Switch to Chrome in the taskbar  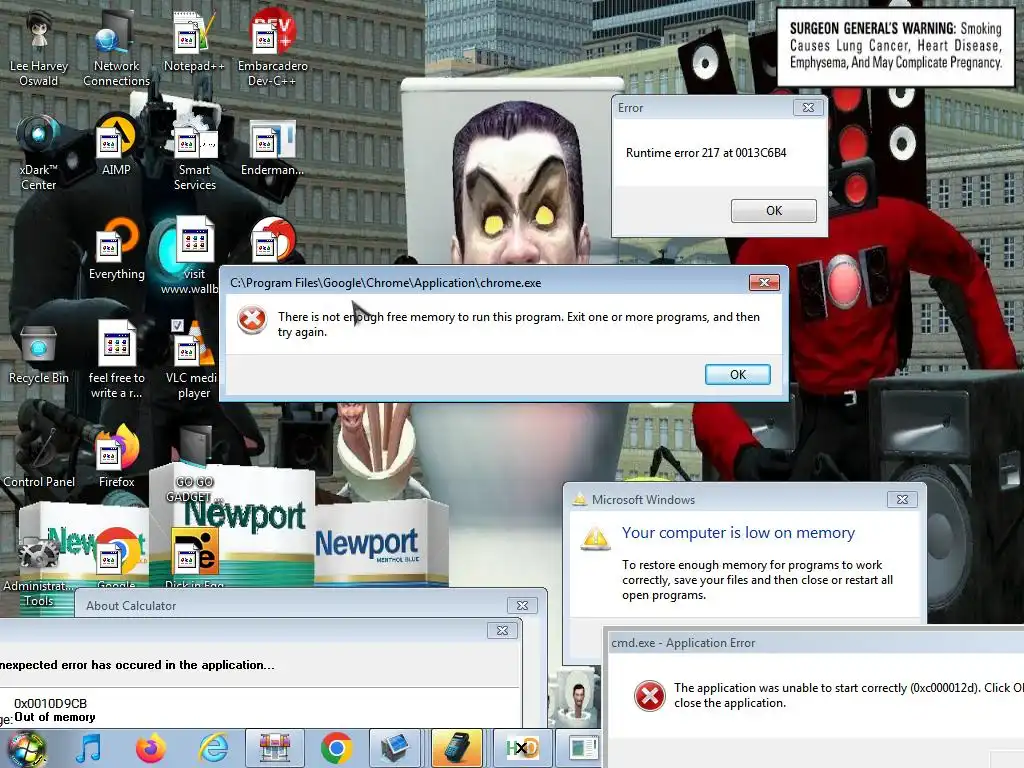(337, 748)
